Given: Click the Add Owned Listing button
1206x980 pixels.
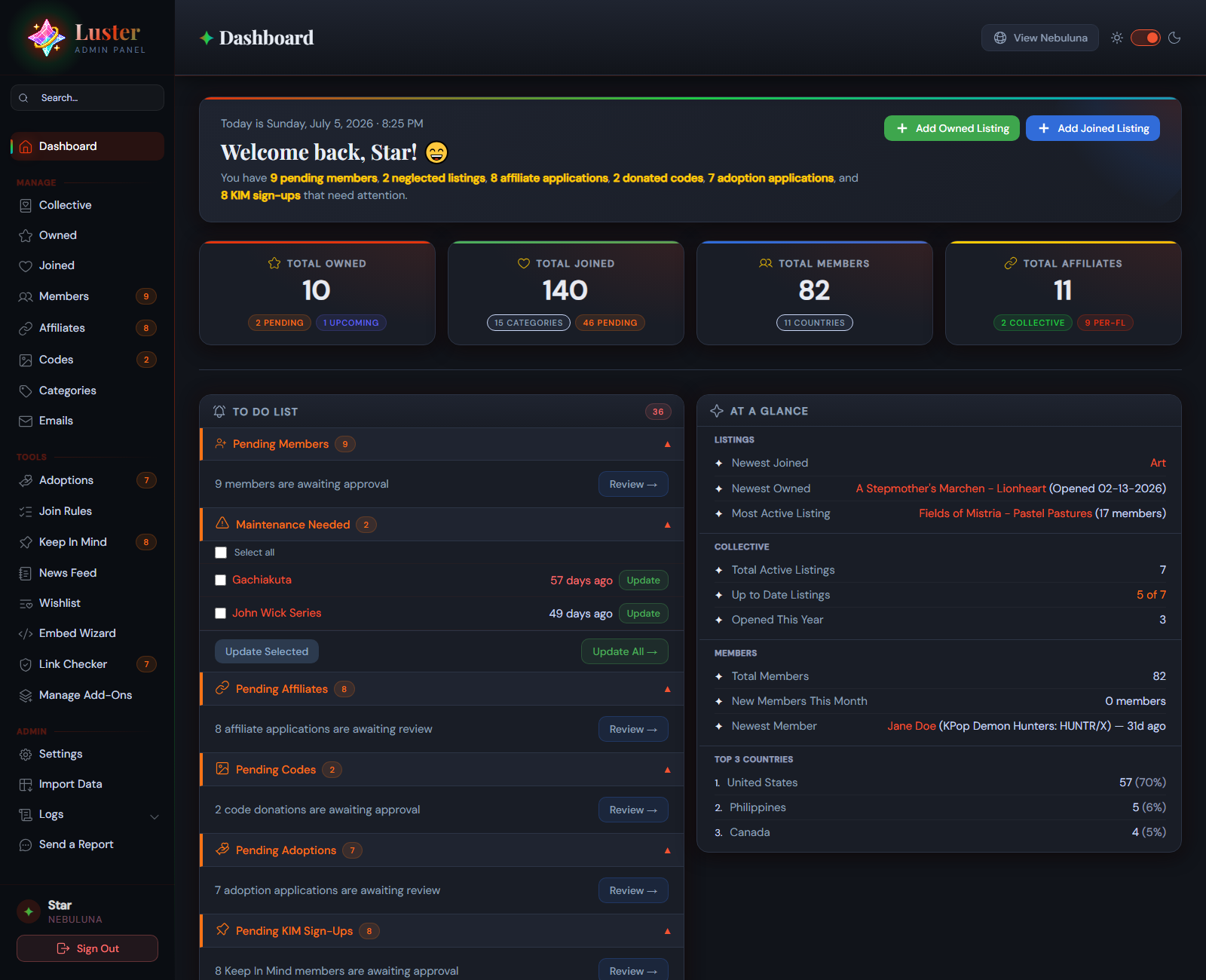Looking at the screenshot, I should tap(952, 128).
